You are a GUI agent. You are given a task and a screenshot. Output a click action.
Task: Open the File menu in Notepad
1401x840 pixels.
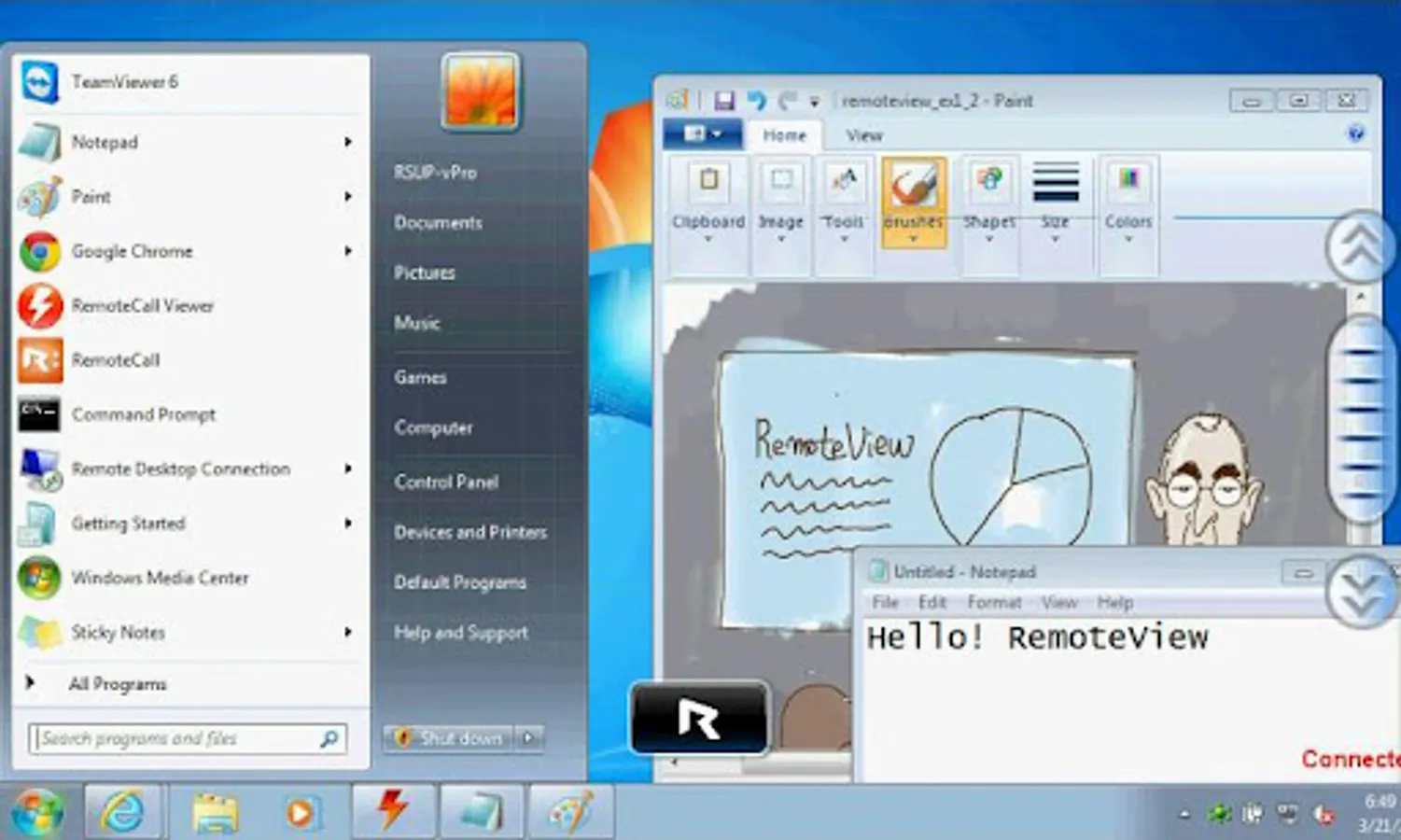coord(885,602)
